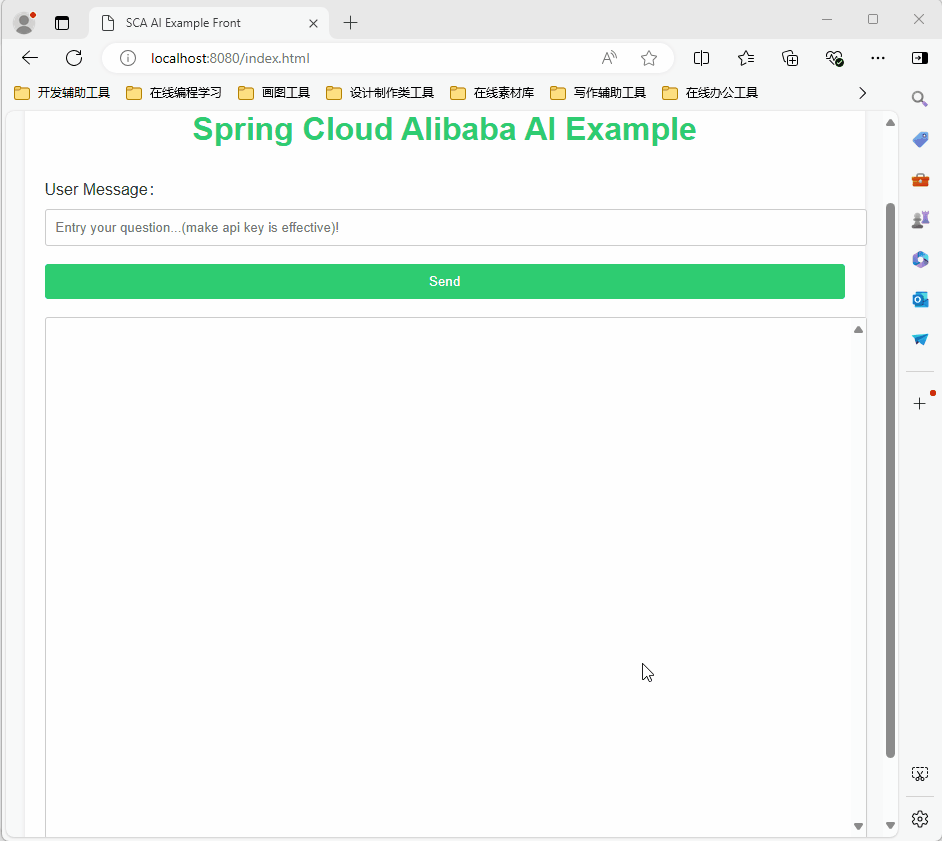
Task: Add current page to favorites
Action: [x=648, y=58]
